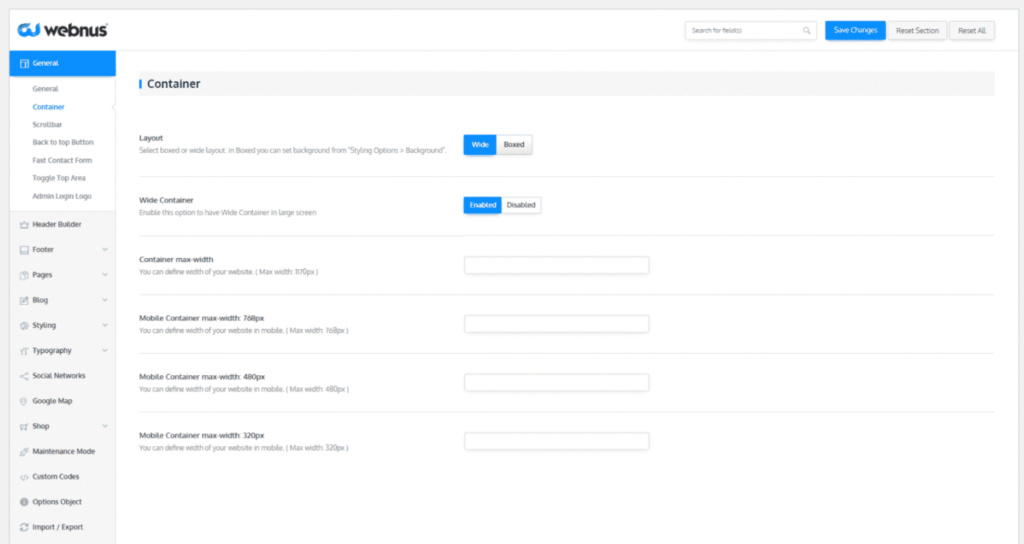Viewport: 1024px width, 544px height.
Task: Set Layout to Wide
Action: coord(480,145)
